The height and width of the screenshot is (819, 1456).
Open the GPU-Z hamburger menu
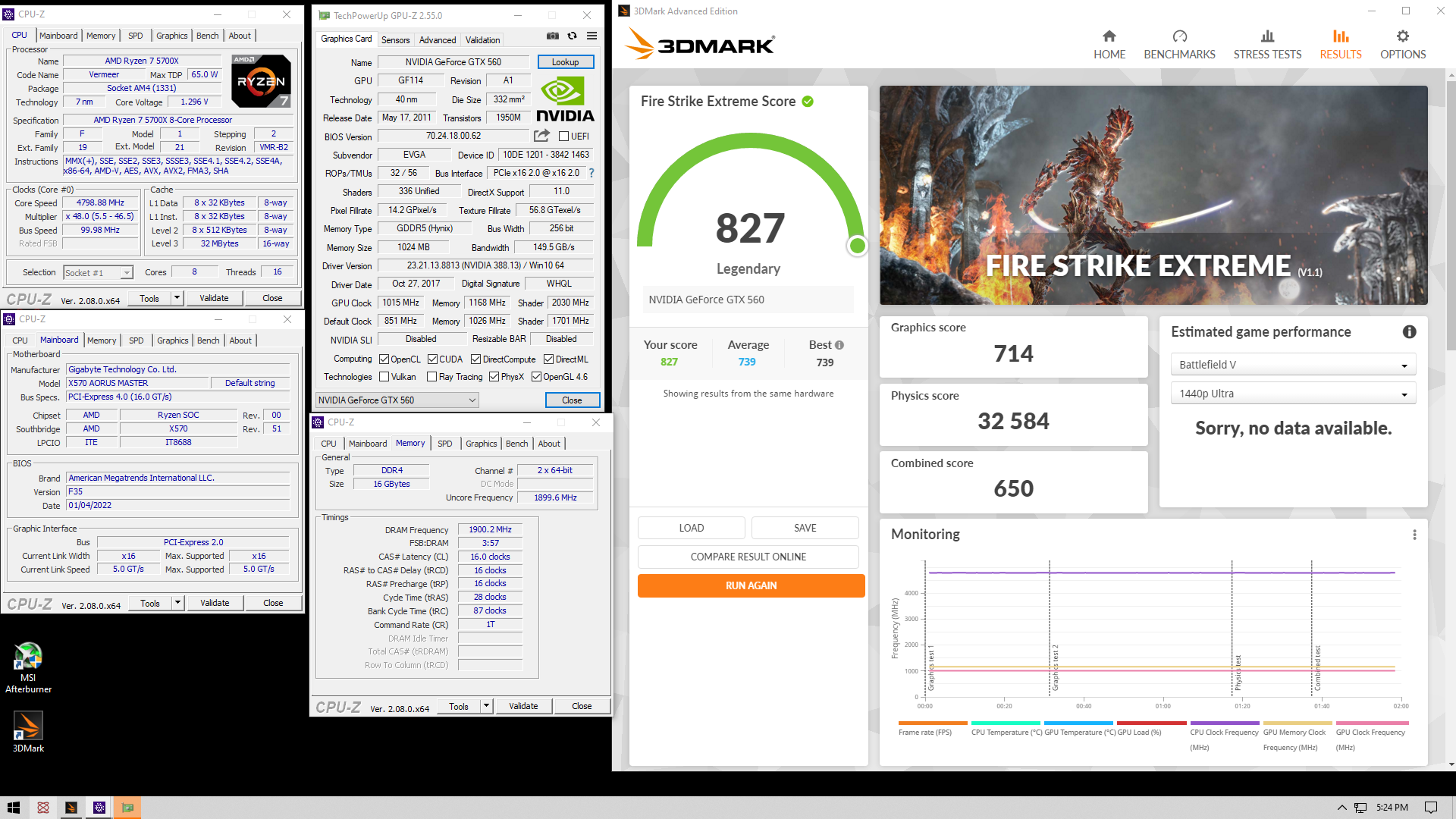pos(591,36)
